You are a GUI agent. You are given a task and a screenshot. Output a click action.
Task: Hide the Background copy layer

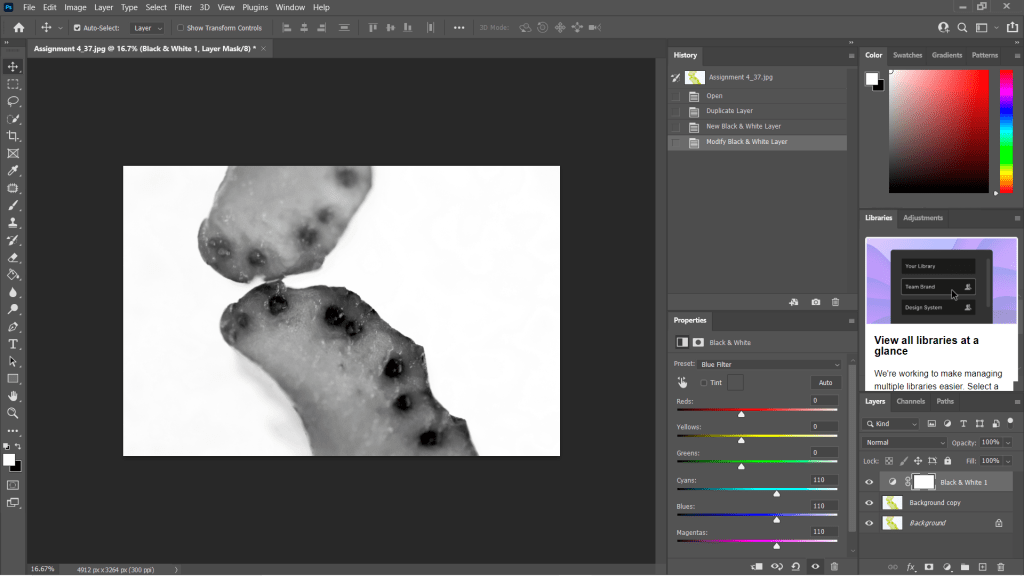(868, 503)
